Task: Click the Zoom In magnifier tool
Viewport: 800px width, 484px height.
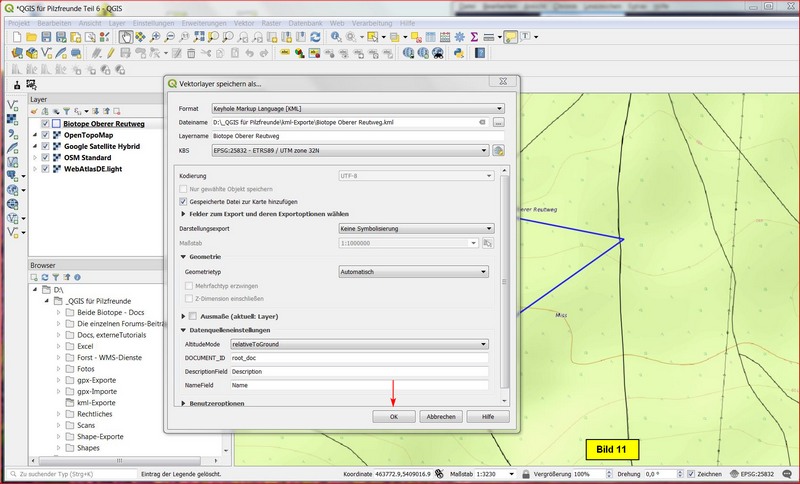Action: point(155,37)
